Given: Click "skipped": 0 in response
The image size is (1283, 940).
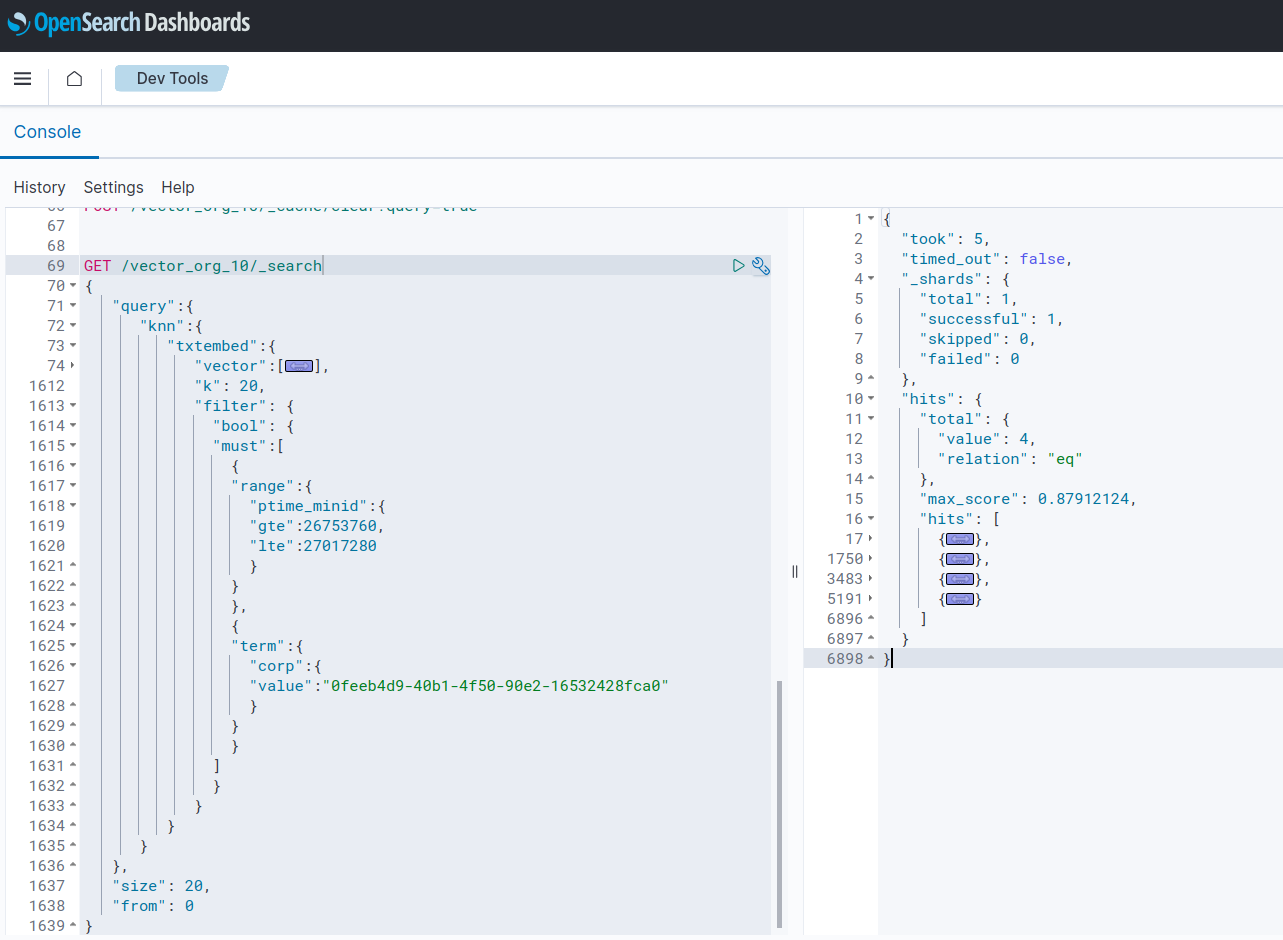Looking at the screenshot, I should click(979, 339).
